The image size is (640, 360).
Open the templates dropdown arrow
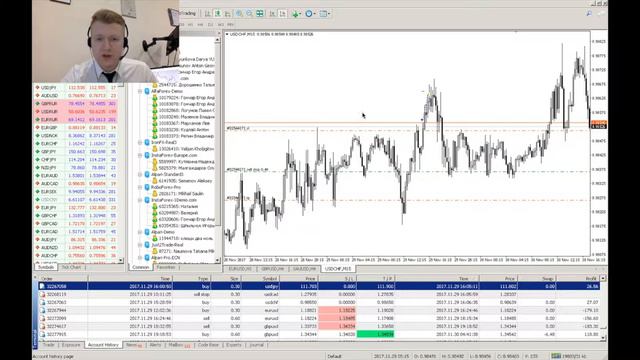click(329, 14)
